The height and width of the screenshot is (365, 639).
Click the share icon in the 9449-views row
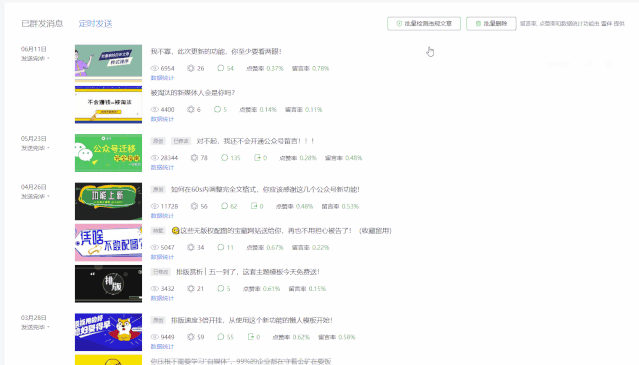click(x=251, y=336)
